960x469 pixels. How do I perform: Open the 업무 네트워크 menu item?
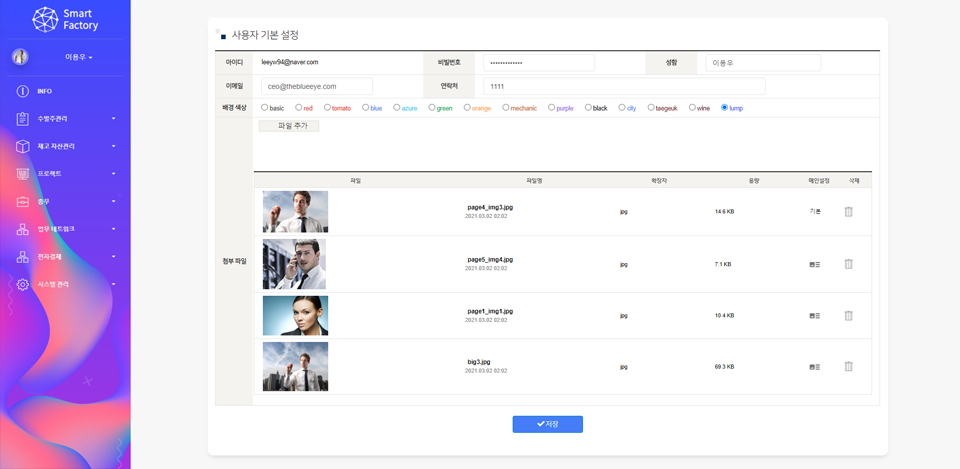tap(56, 229)
